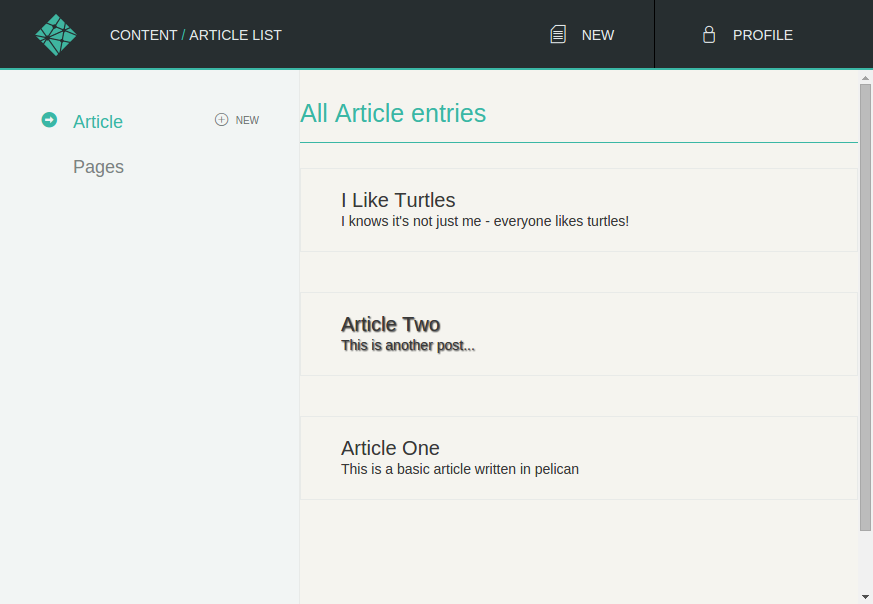Select Pages in the sidebar
The width and height of the screenshot is (873, 604).
(x=98, y=166)
